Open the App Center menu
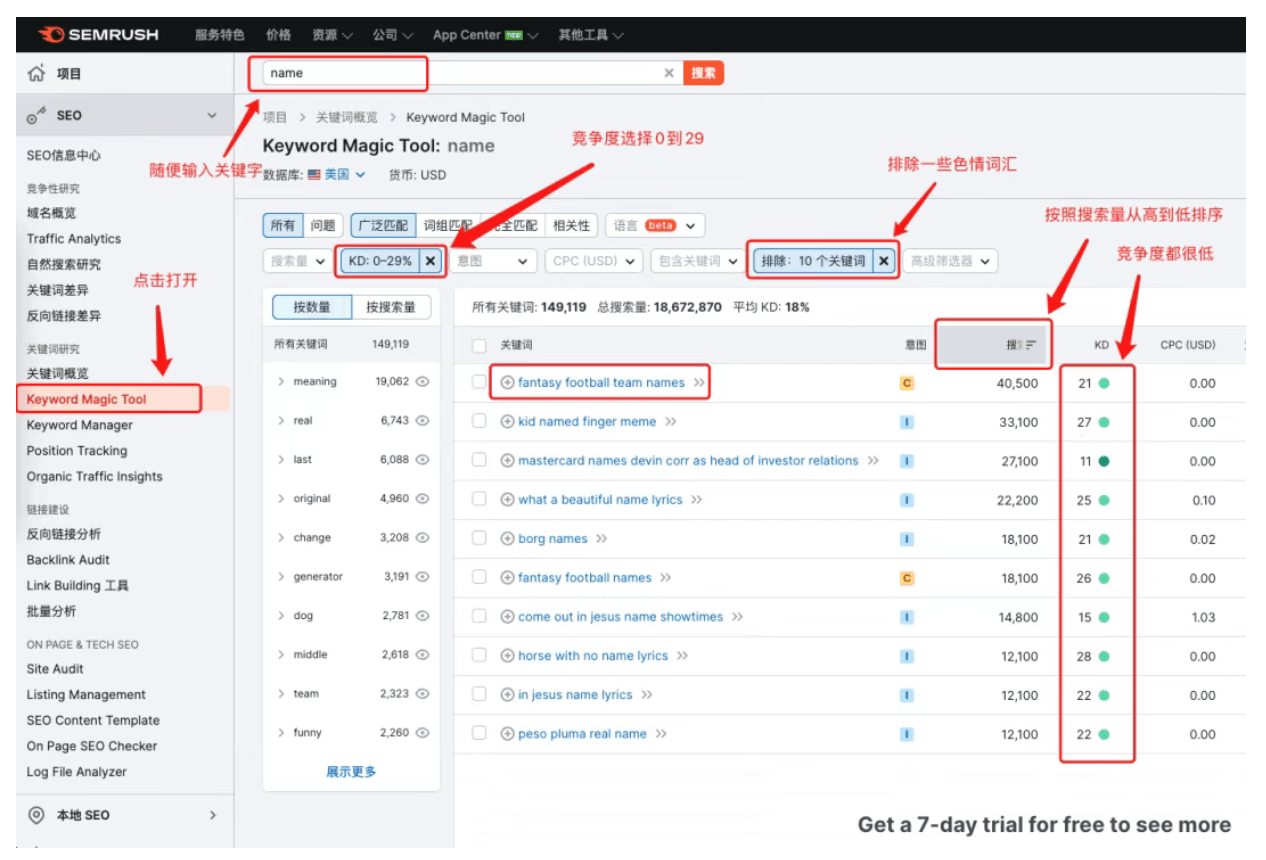1266x860 pixels. pos(467,33)
